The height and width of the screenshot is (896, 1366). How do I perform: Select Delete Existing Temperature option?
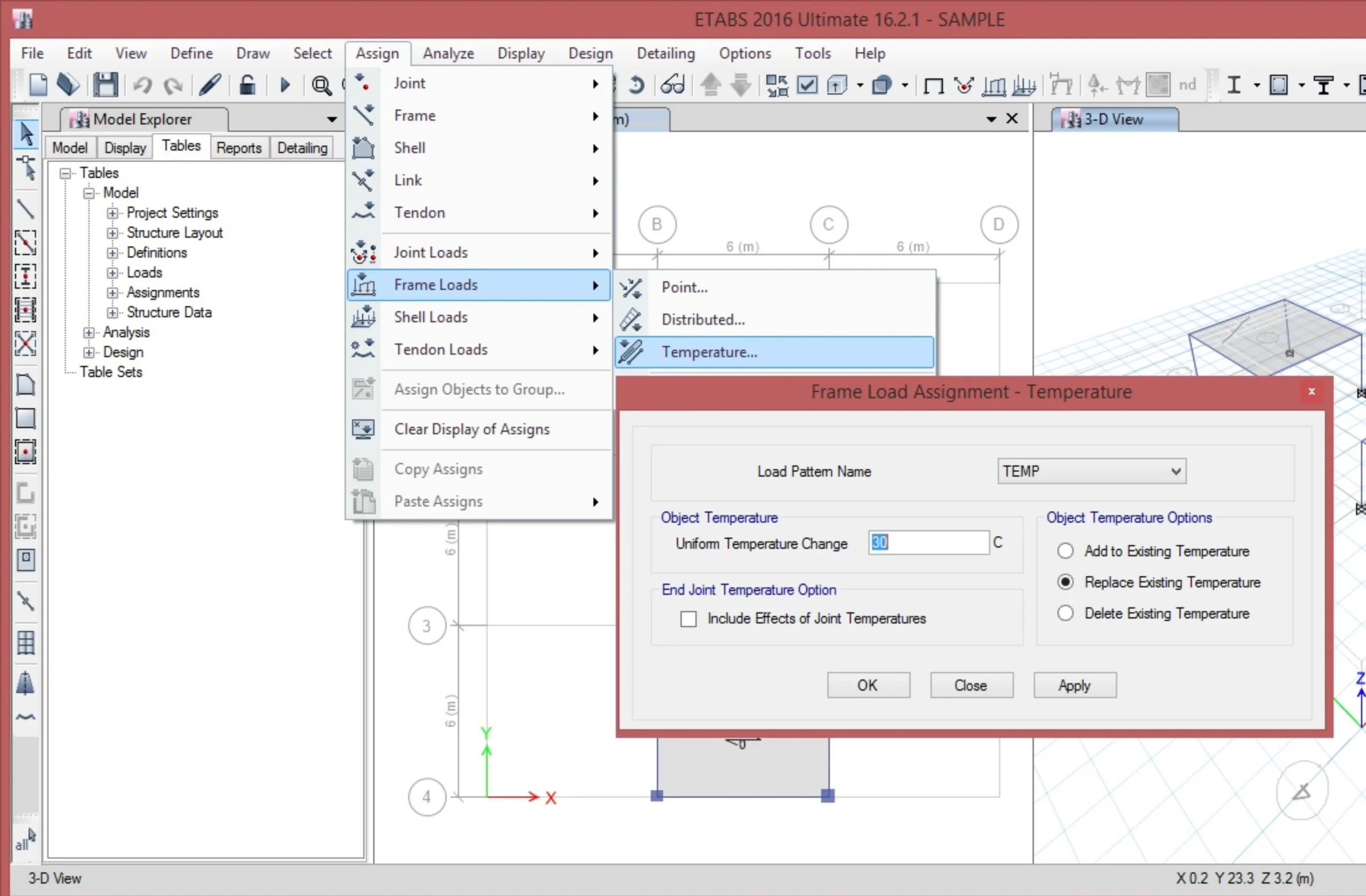coord(1065,613)
